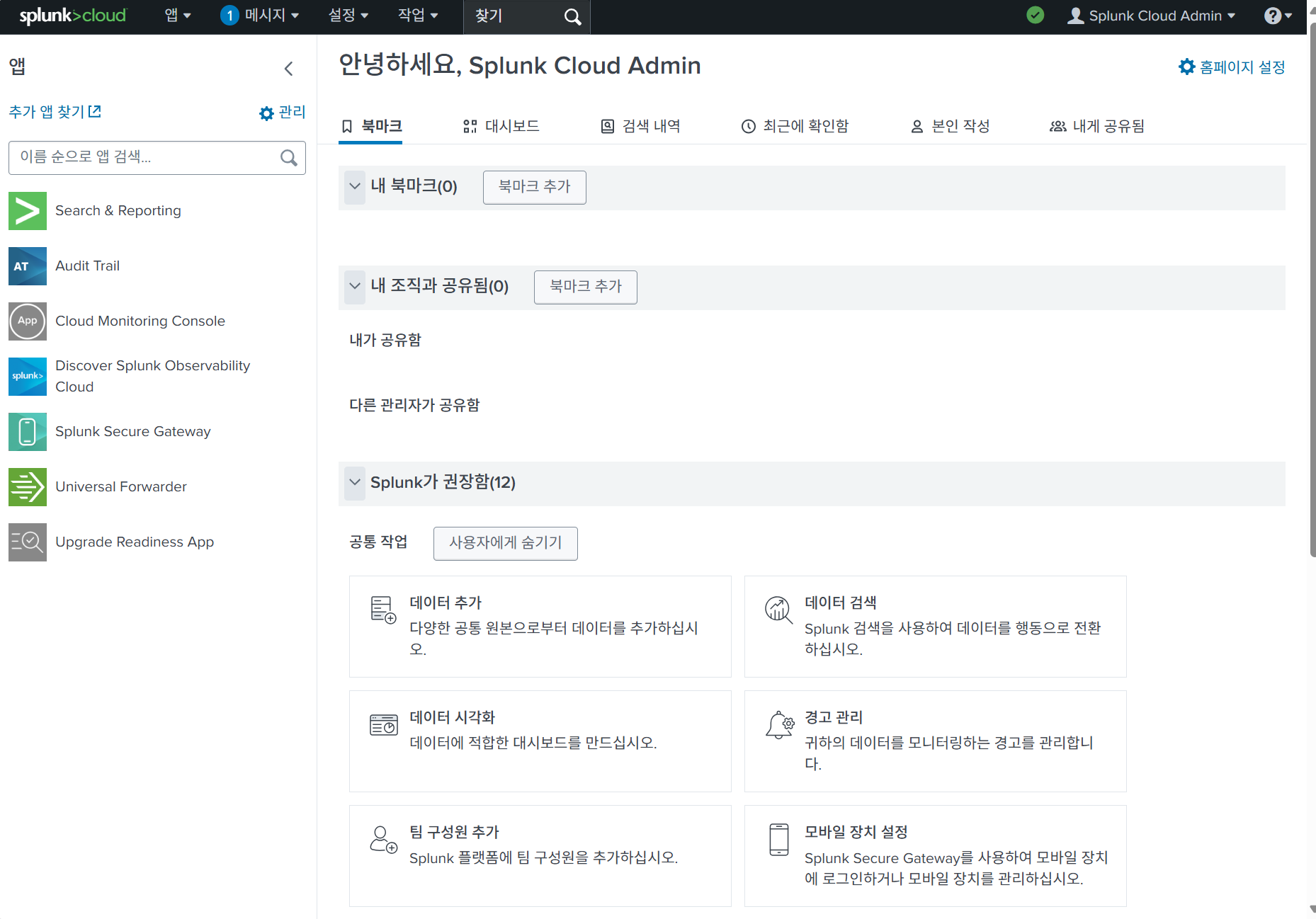This screenshot has height=919, width=1316.
Task: Click the 사용자에게 숨기기 button
Action: [x=505, y=543]
